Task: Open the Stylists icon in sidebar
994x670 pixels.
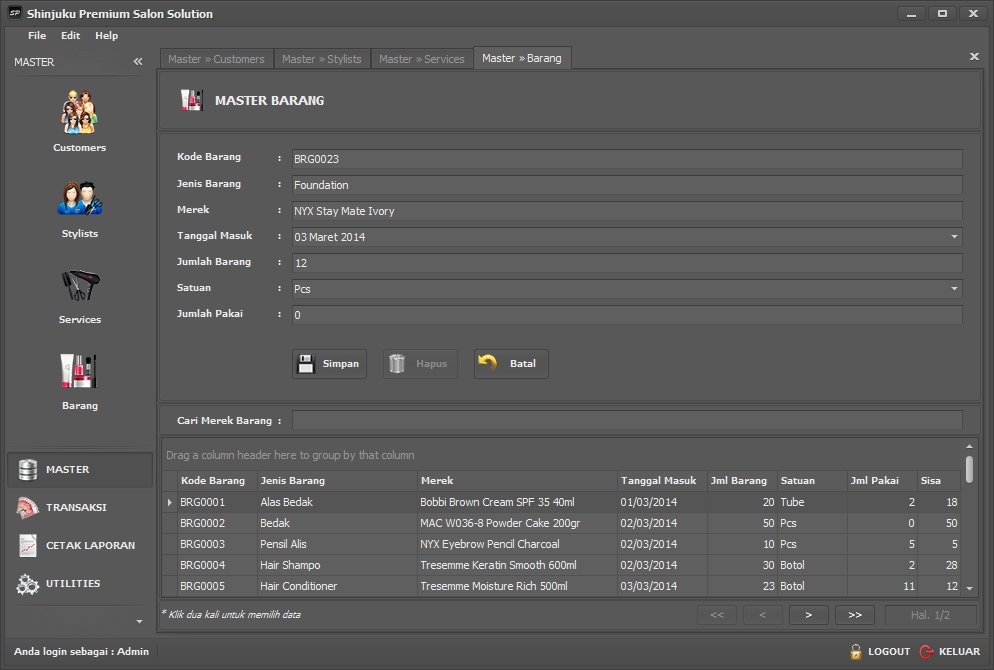Action: tap(79, 199)
